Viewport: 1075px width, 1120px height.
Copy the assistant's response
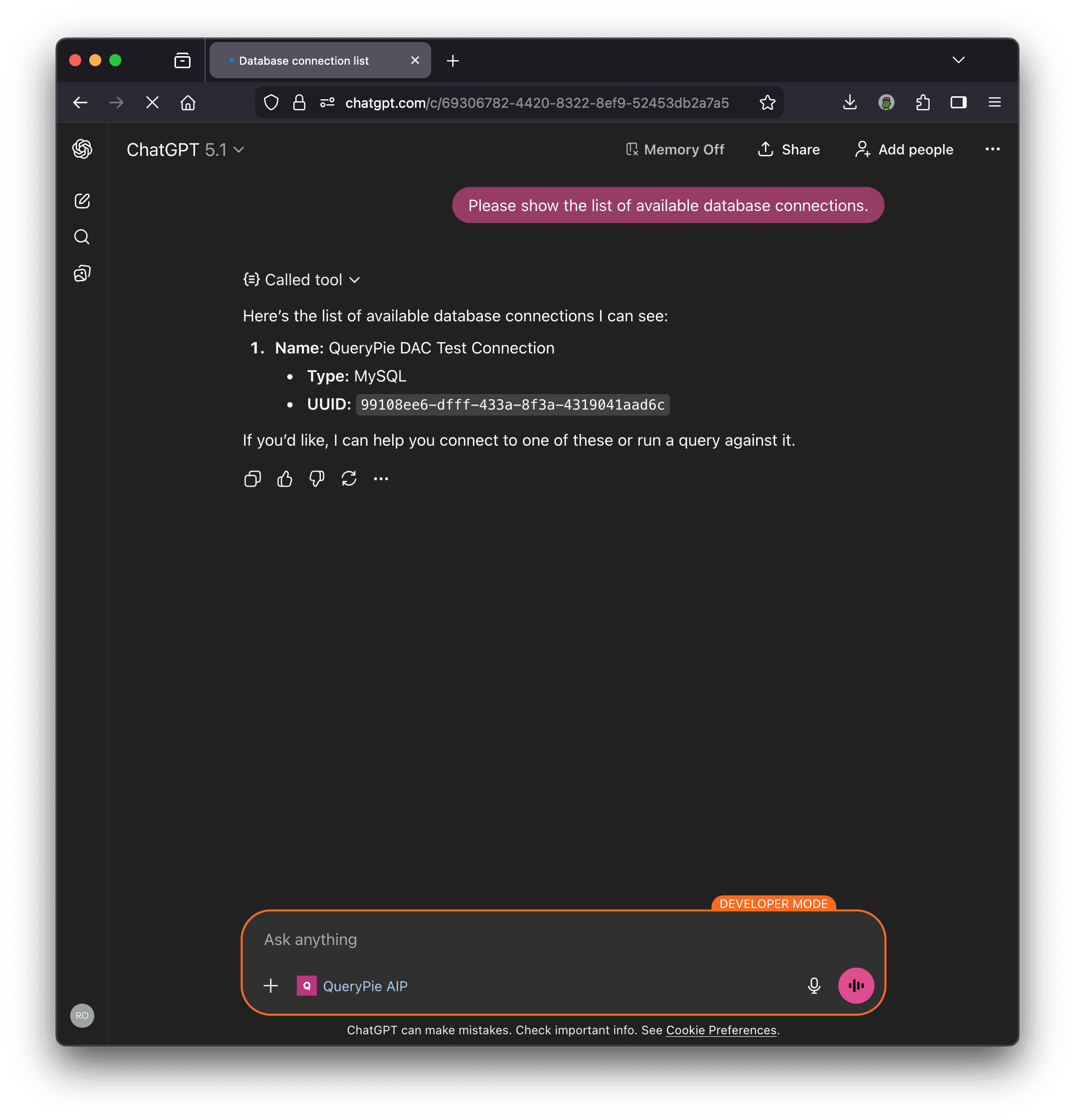(x=252, y=479)
